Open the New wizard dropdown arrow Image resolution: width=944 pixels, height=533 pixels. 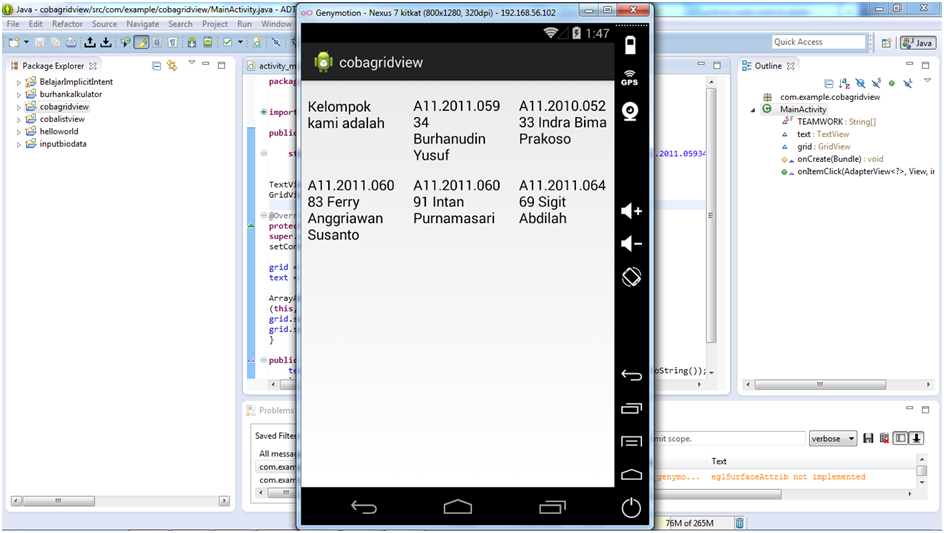(26, 42)
